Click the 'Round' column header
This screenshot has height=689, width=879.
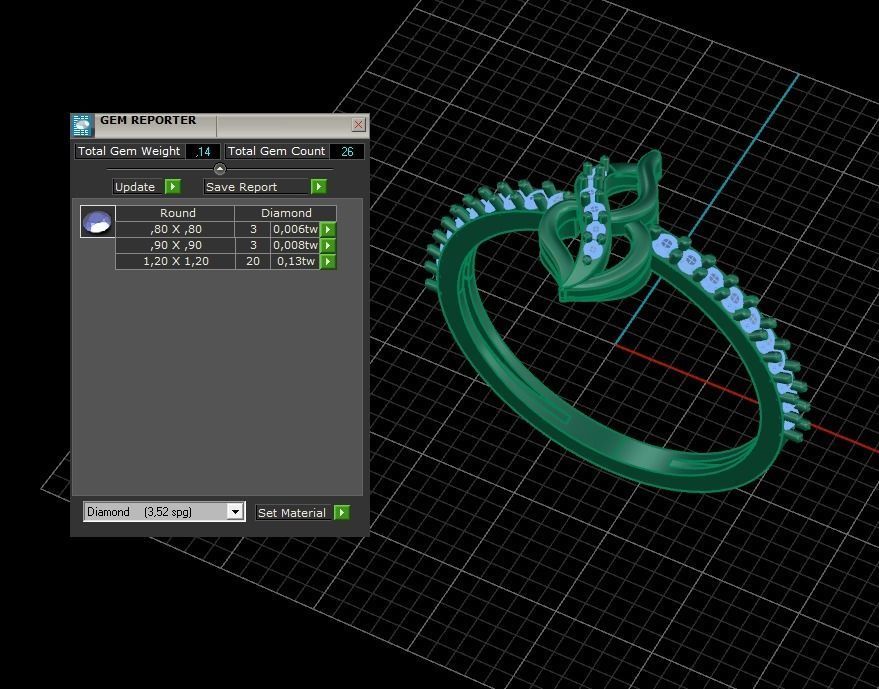tap(175, 213)
